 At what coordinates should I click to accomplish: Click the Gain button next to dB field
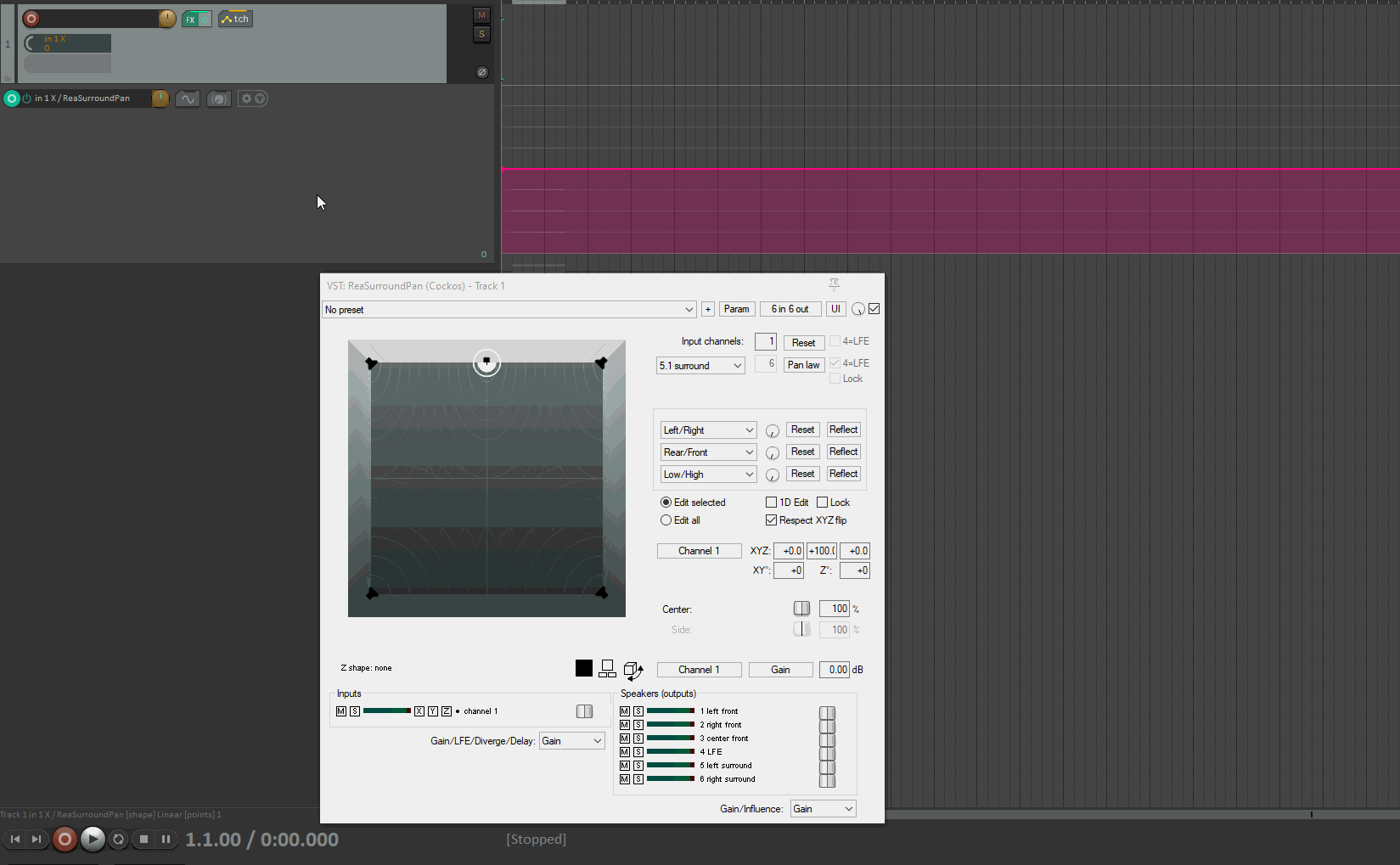(780, 670)
